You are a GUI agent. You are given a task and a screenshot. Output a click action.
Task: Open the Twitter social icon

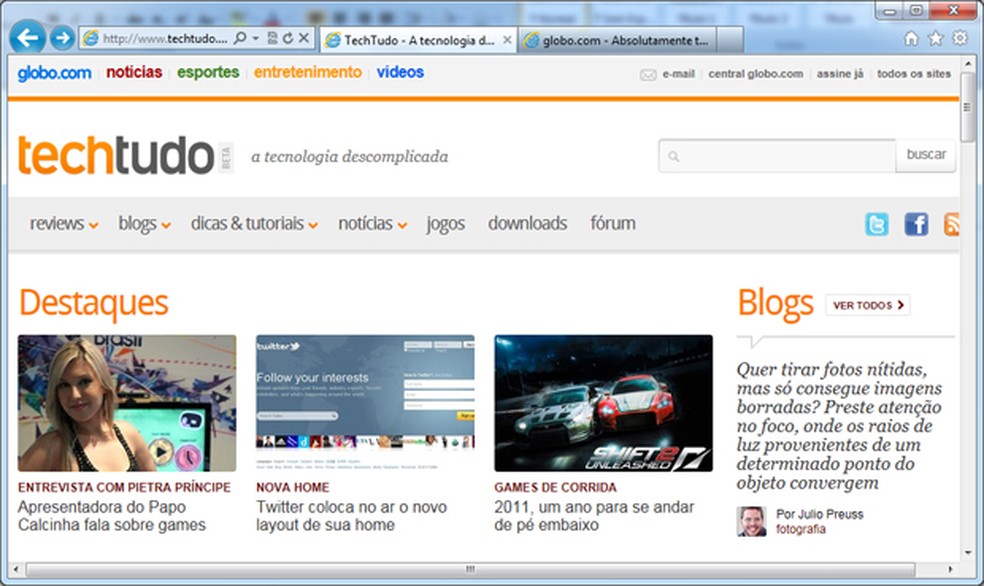(877, 224)
